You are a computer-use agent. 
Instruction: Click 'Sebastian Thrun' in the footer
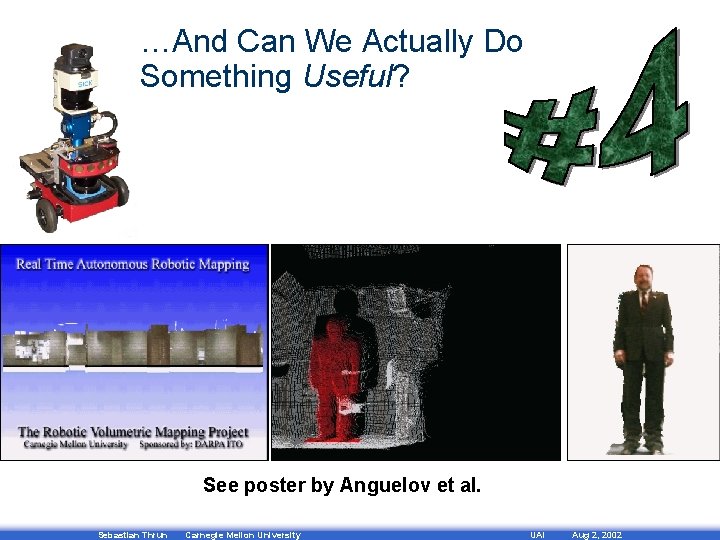pos(133,535)
